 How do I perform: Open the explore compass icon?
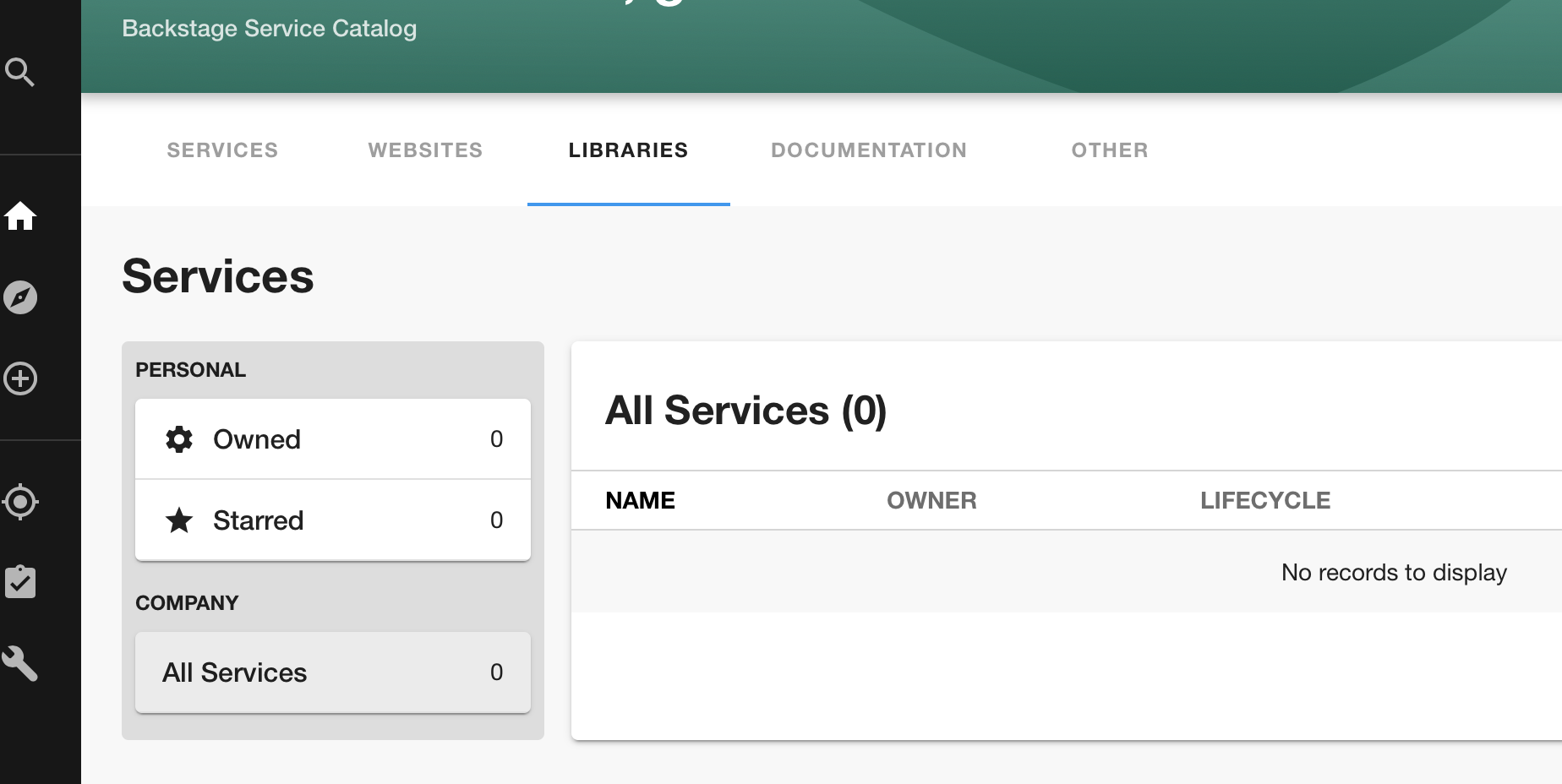click(x=20, y=297)
